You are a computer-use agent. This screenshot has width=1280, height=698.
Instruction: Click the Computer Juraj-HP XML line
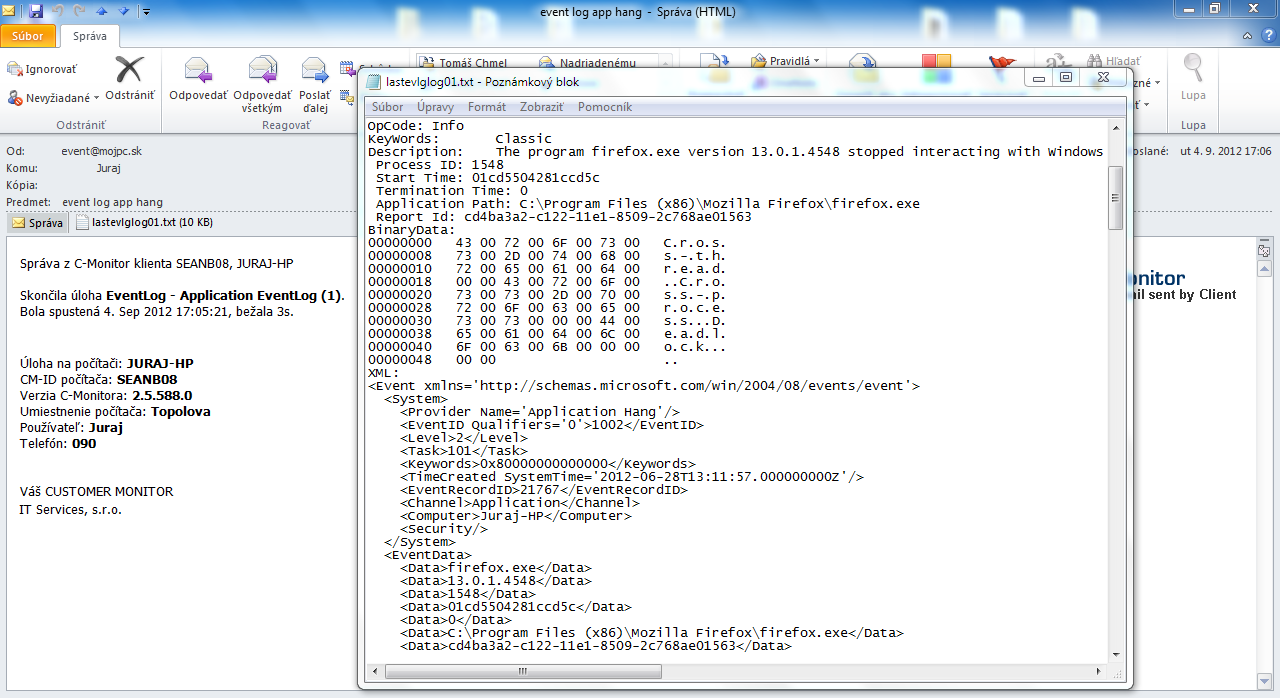pos(516,516)
